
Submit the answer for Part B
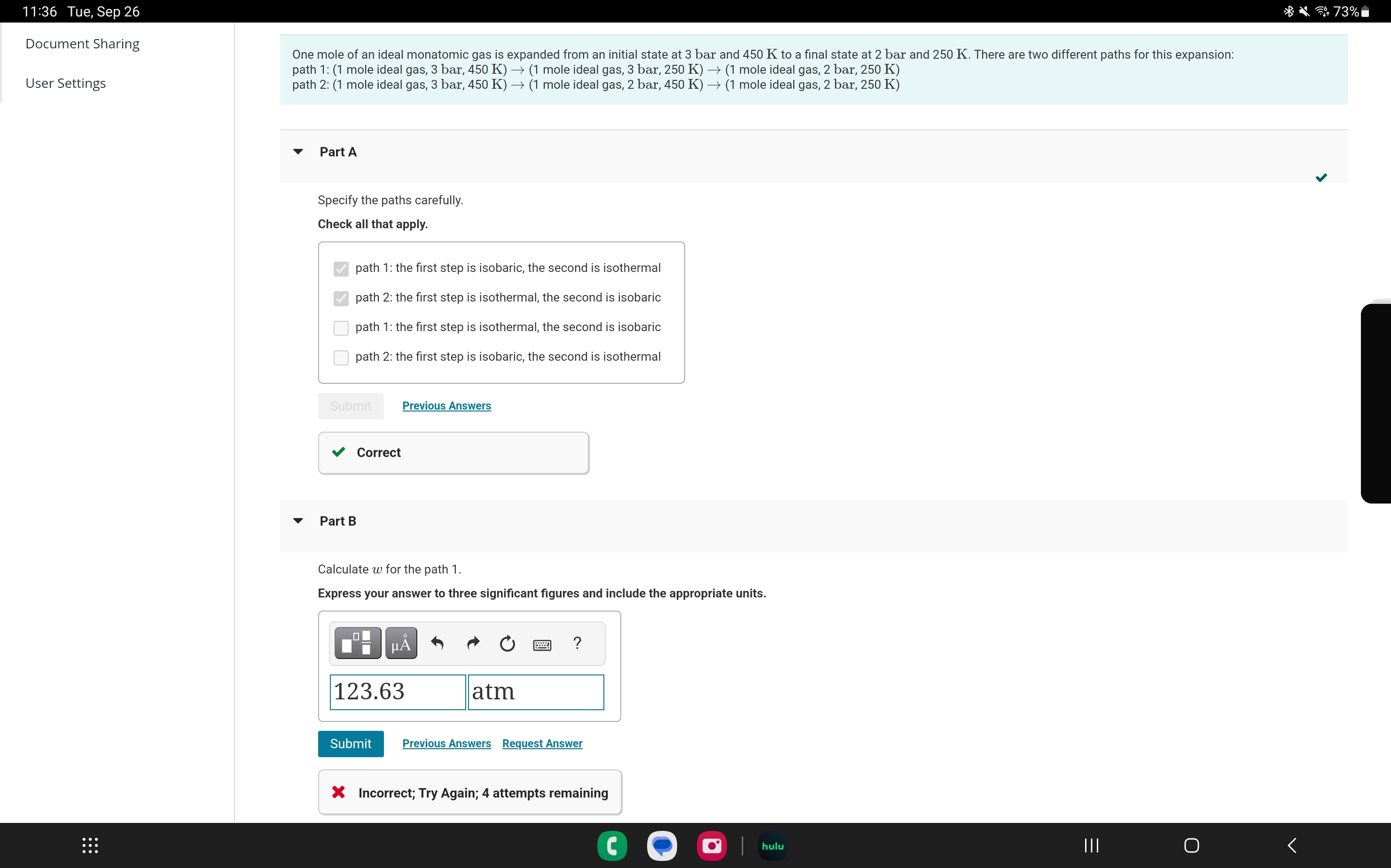[350, 744]
